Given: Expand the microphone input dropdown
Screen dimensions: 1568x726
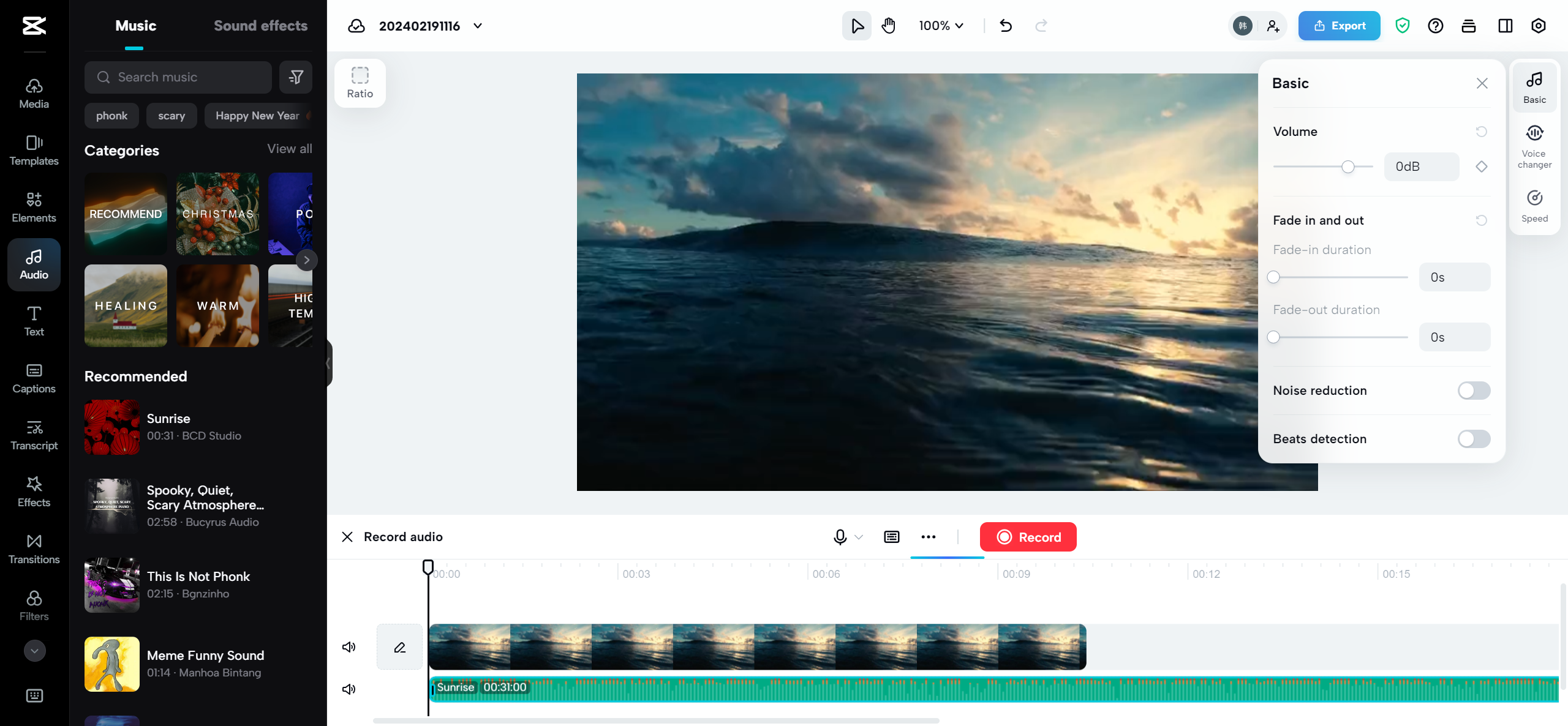Looking at the screenshot, I should pos(859,537).
